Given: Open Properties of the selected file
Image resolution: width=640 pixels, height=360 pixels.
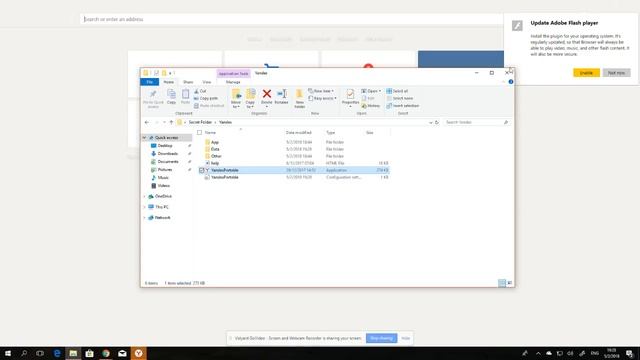Looking at the screenshot, I should [350, 97].
